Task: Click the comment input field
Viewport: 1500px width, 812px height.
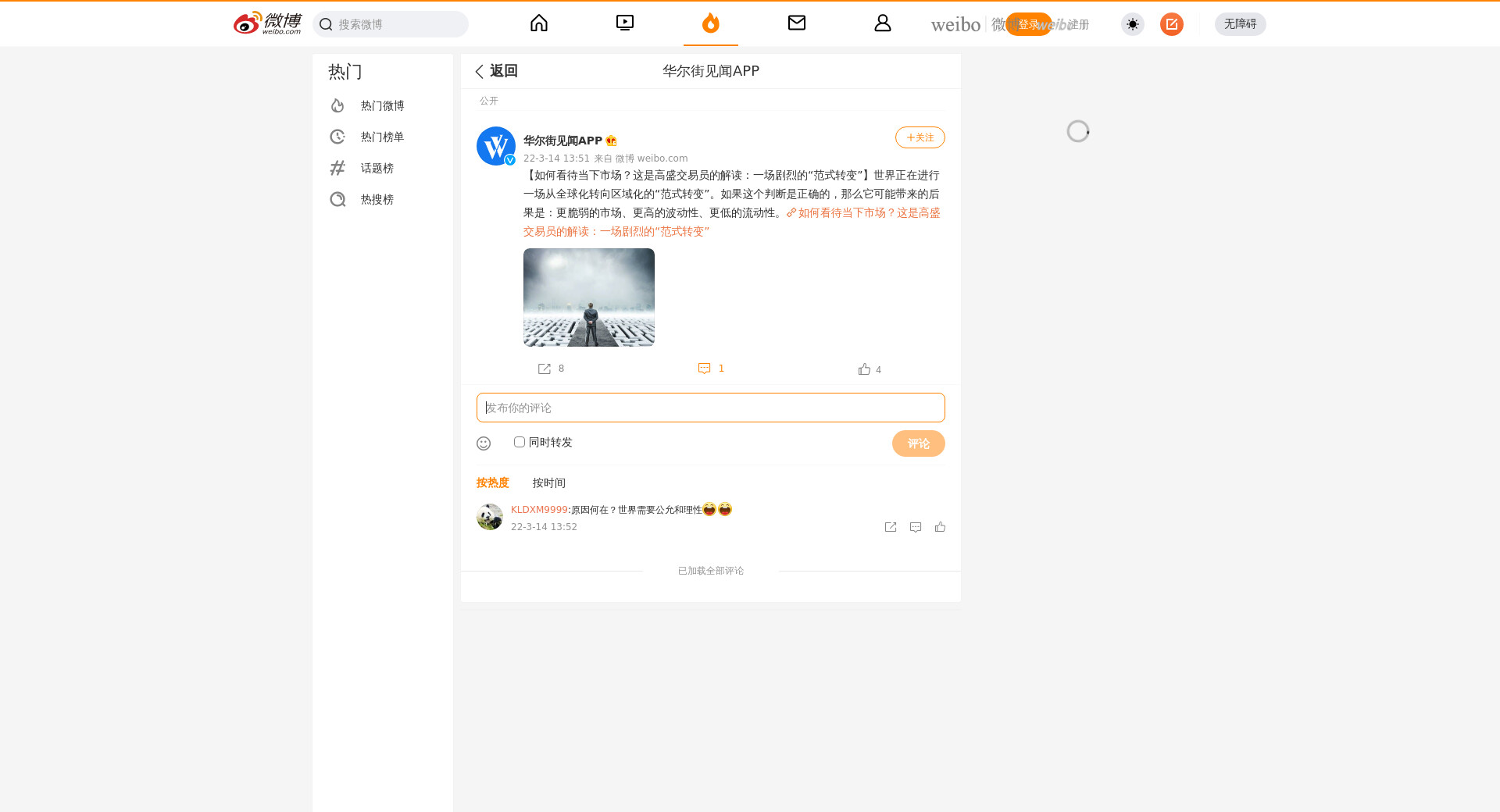Action: point(710,408)
